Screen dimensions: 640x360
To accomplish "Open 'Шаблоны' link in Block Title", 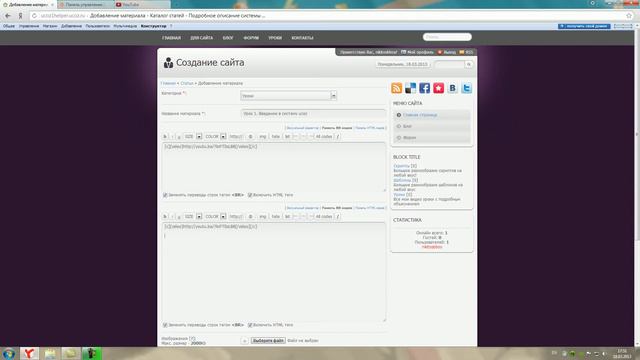I will pyautogui.click(x=402, y=180).
